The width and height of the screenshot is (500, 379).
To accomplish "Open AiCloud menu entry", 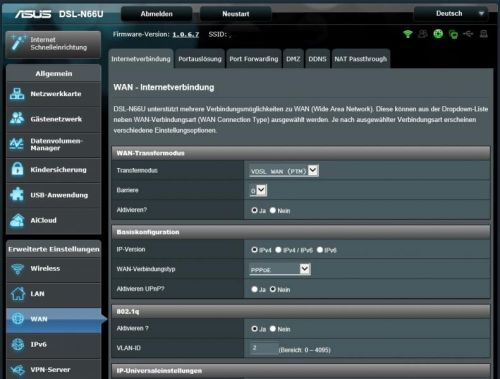I will pyautogui.click(x=54, y=220).
